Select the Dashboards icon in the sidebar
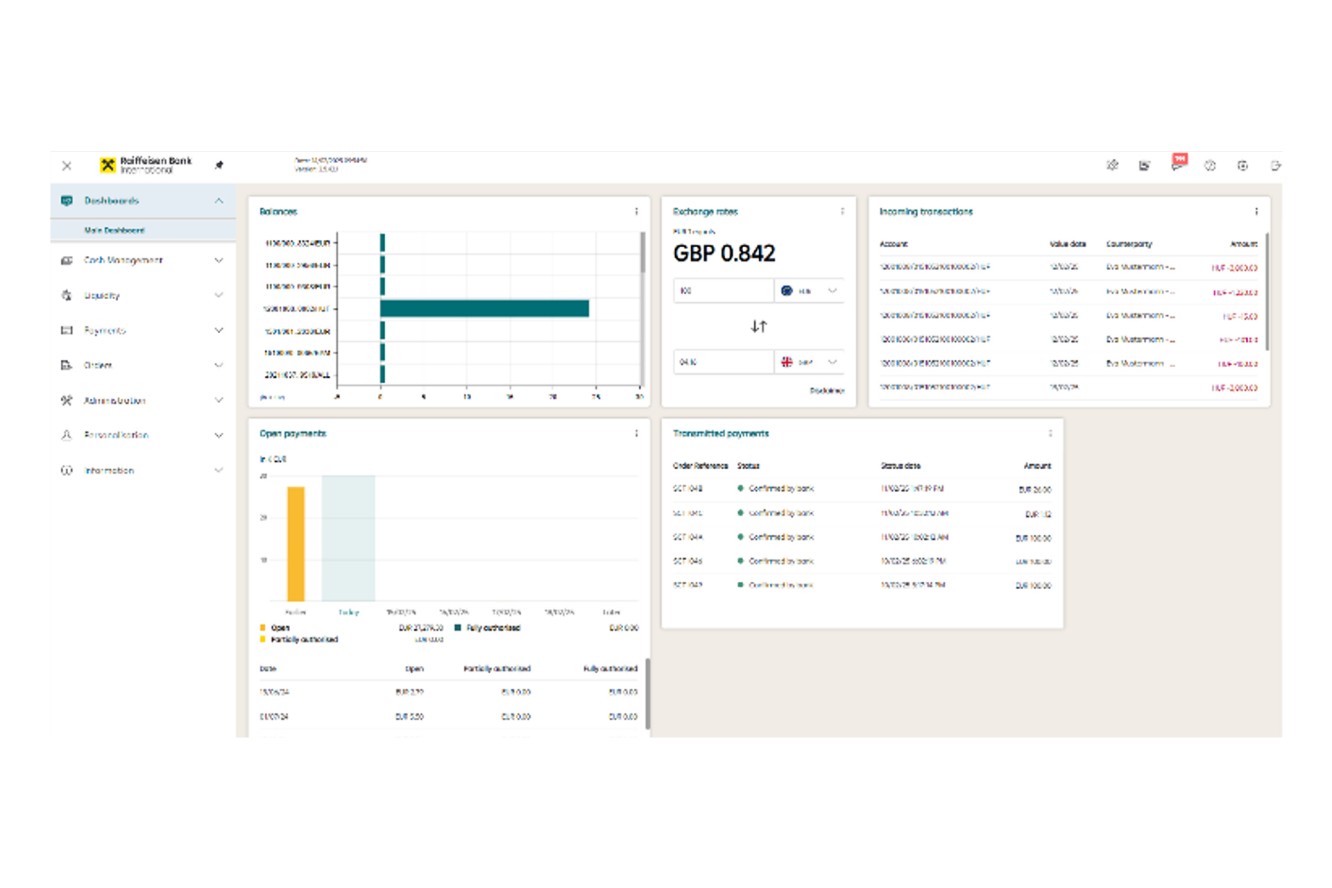This screenshot has width=1332, height=888. click(66, 200)
